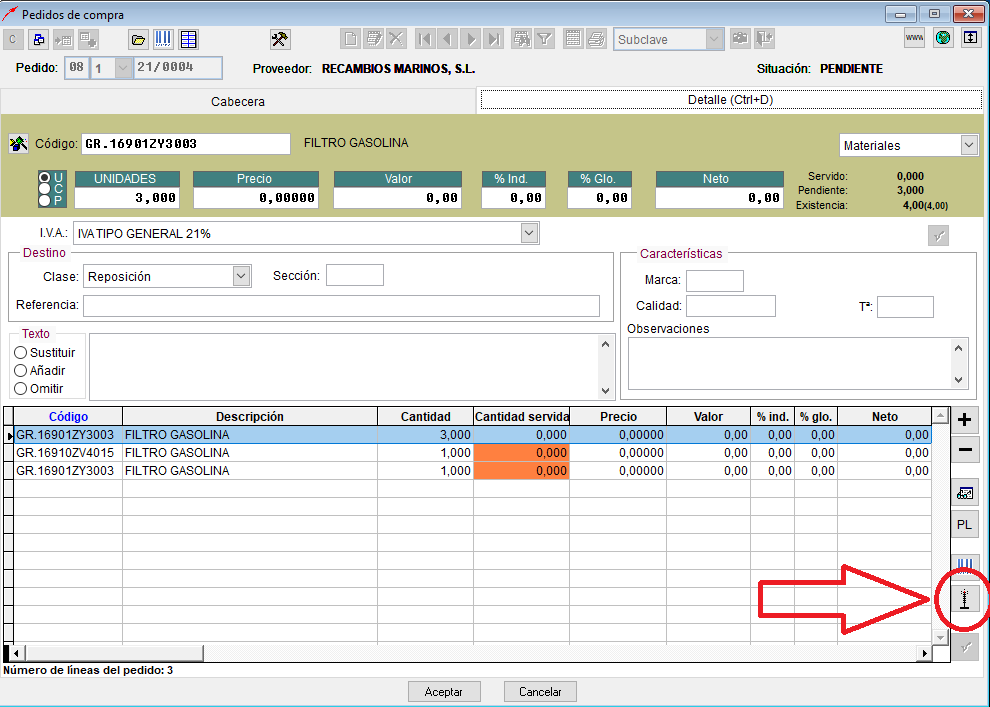Screen dimensions: 990x707
Task: Open the folder icon in the toolbar
Action: [138, 40]
